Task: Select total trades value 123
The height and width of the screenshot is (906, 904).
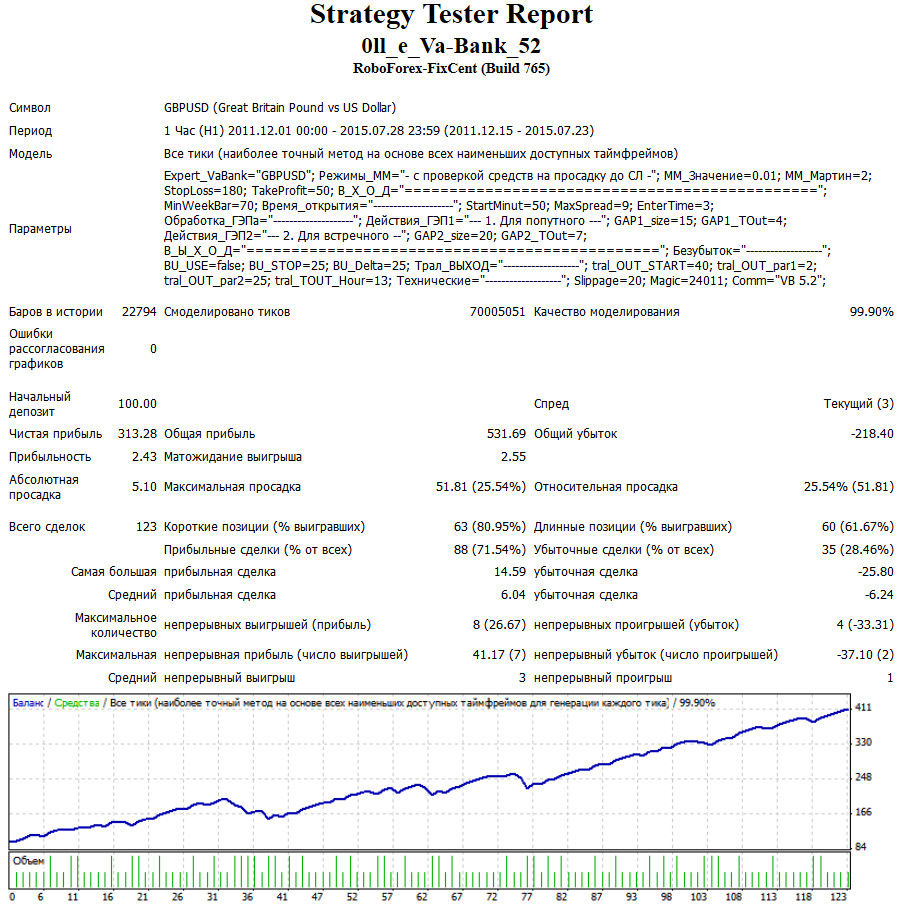Action: pyautogui.click(x=146, y=527)
